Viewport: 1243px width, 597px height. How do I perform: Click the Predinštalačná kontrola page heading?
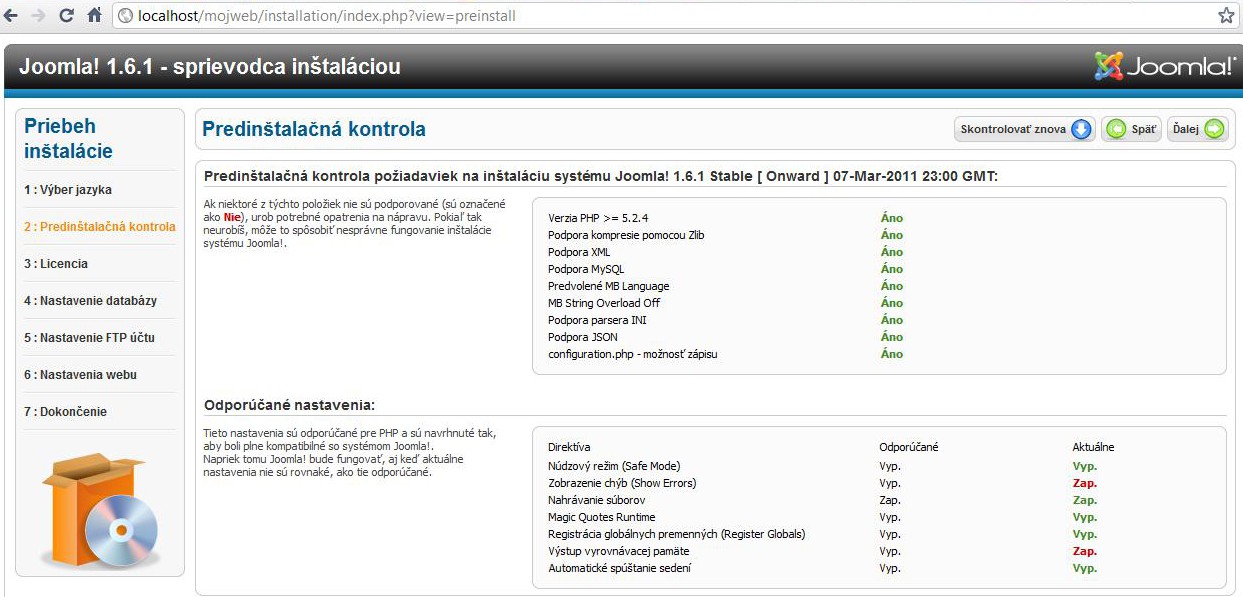[x=314, y=129]
